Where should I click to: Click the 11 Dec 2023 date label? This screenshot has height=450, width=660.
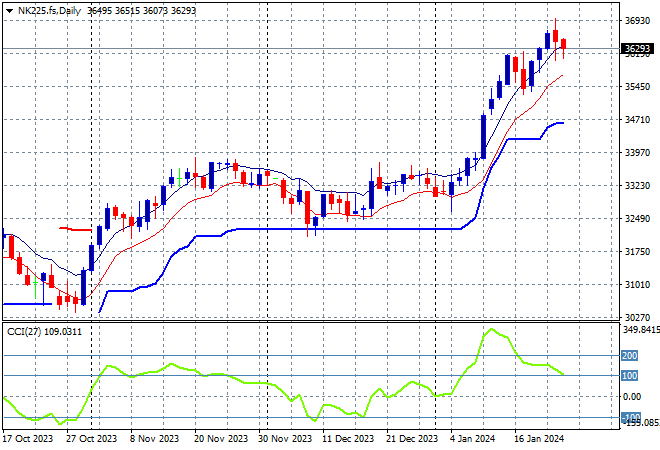(348, 439)
